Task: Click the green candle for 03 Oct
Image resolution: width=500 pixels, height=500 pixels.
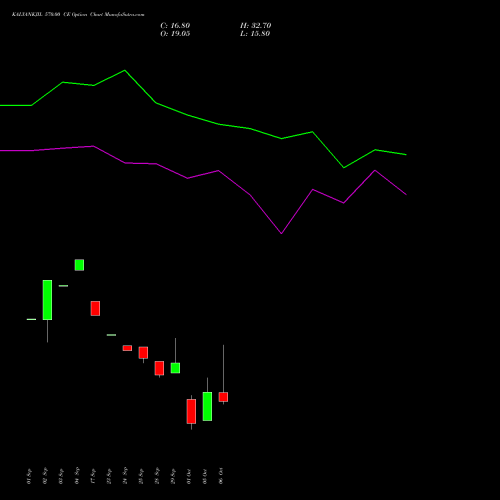Action: click(x=207, y=406)
